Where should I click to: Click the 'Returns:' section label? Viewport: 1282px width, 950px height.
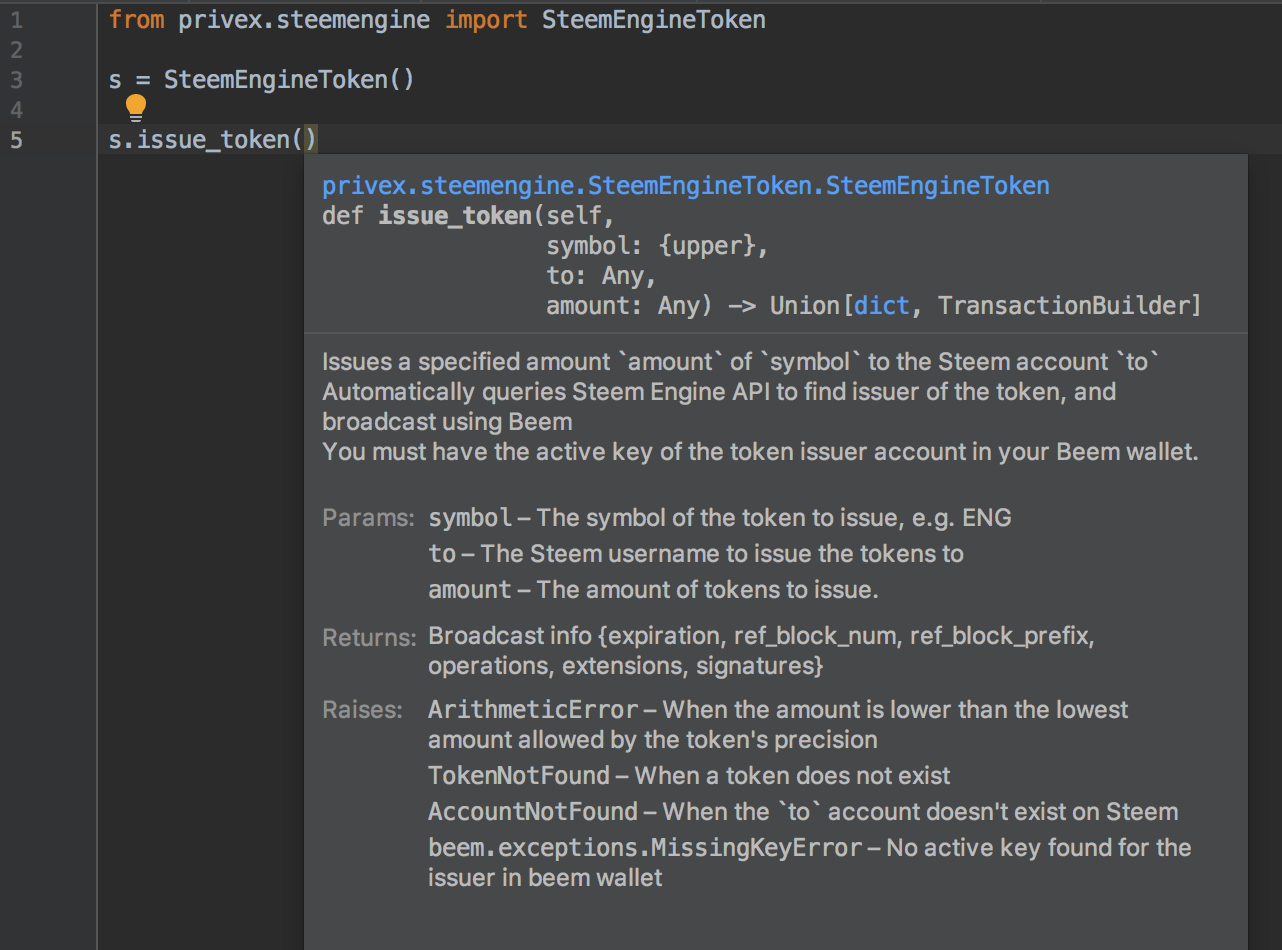click(369, 637)
